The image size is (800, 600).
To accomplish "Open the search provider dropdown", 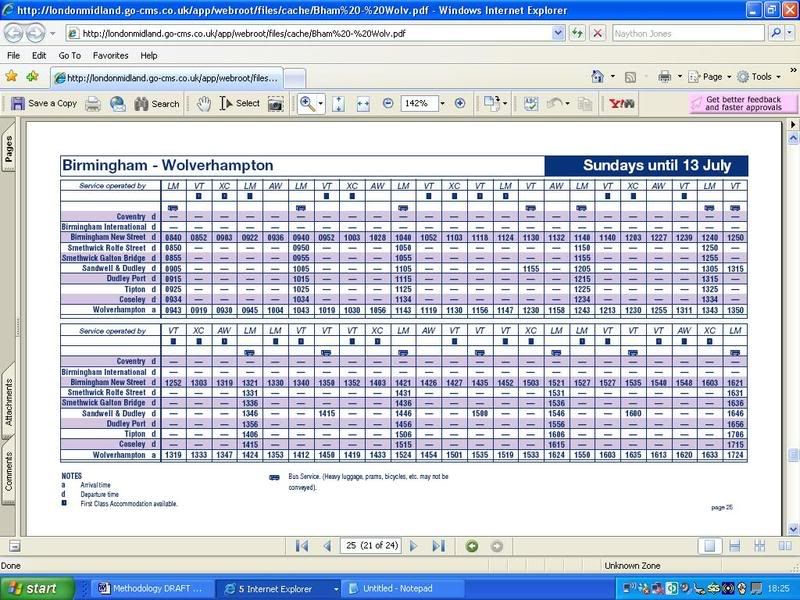I will click(x=789, y=34).
